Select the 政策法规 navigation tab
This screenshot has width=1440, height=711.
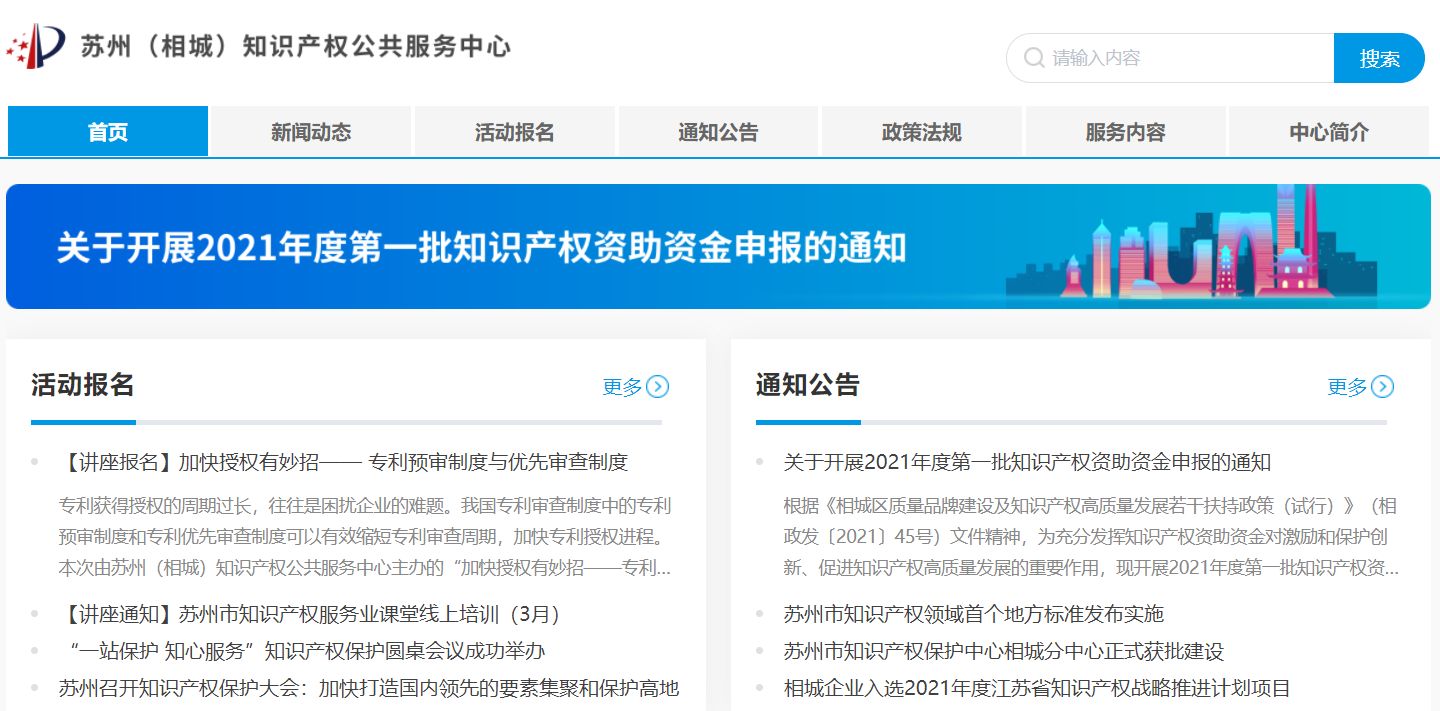tap(922, 132)
